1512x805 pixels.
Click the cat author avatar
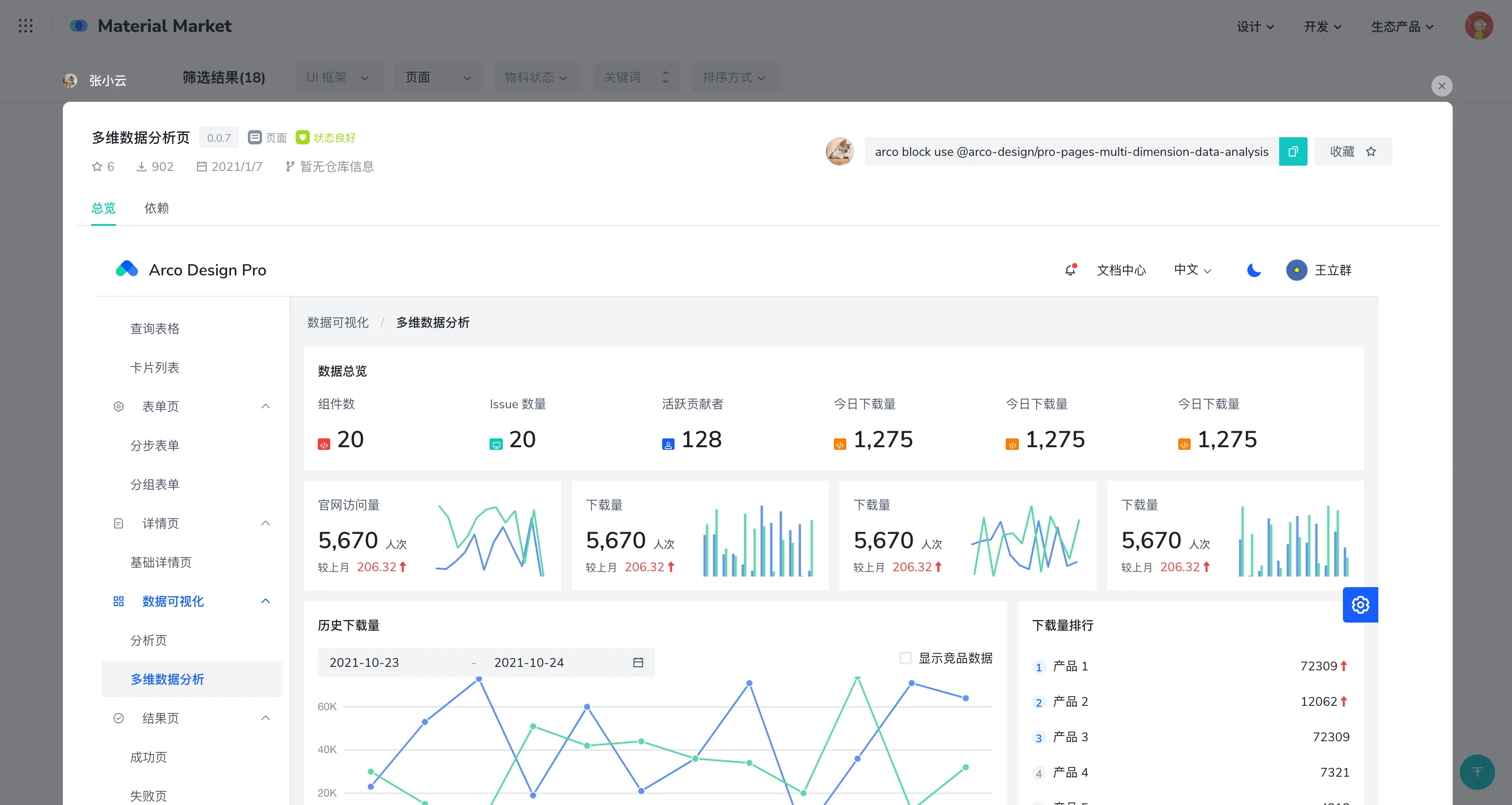[x=840, y=151]
